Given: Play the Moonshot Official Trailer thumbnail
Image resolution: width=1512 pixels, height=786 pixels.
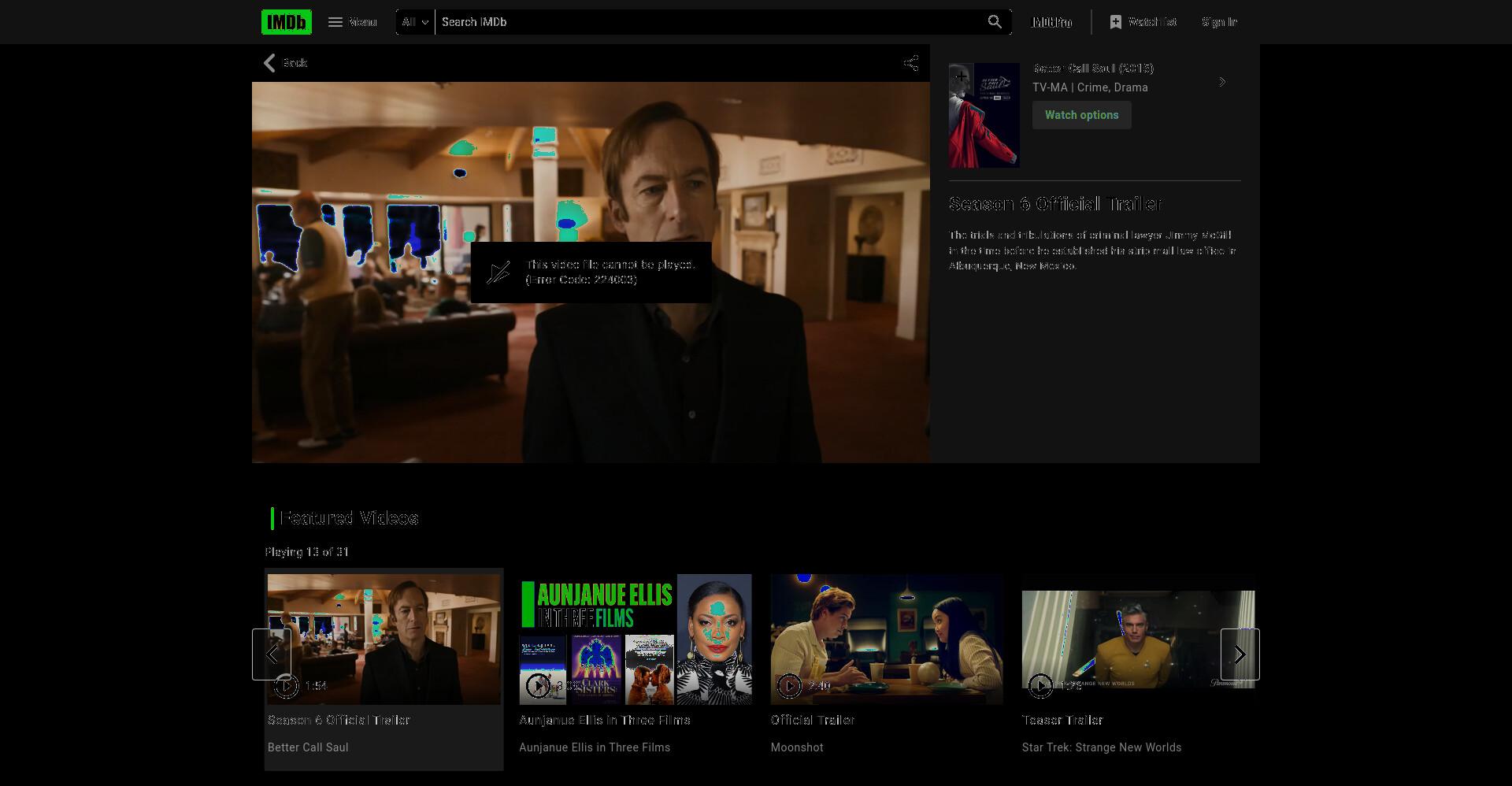Looking at the screenshot, I should pos(887,639).
